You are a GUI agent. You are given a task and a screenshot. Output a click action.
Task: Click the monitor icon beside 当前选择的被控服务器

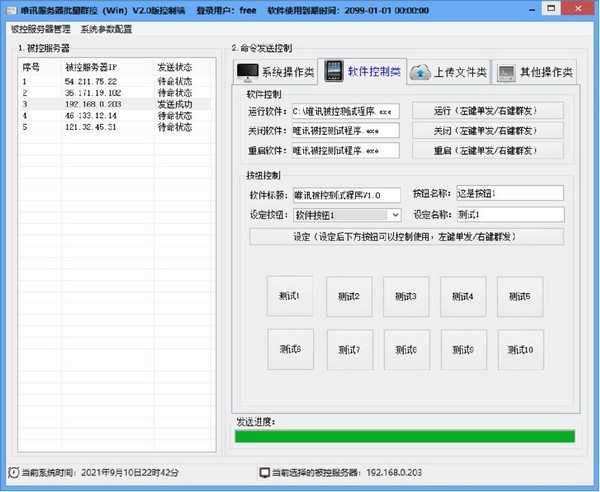pos(264,471)
